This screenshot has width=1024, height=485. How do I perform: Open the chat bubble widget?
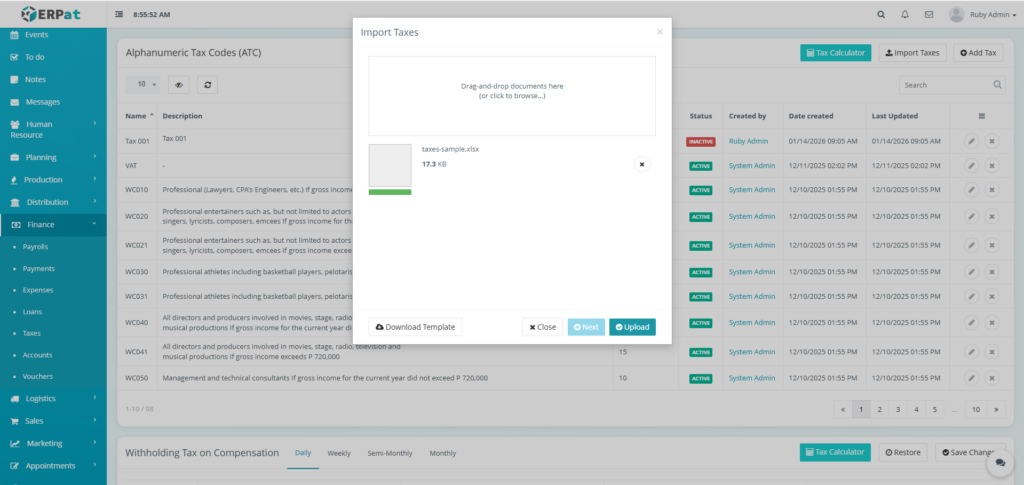tap(1000, 462)
